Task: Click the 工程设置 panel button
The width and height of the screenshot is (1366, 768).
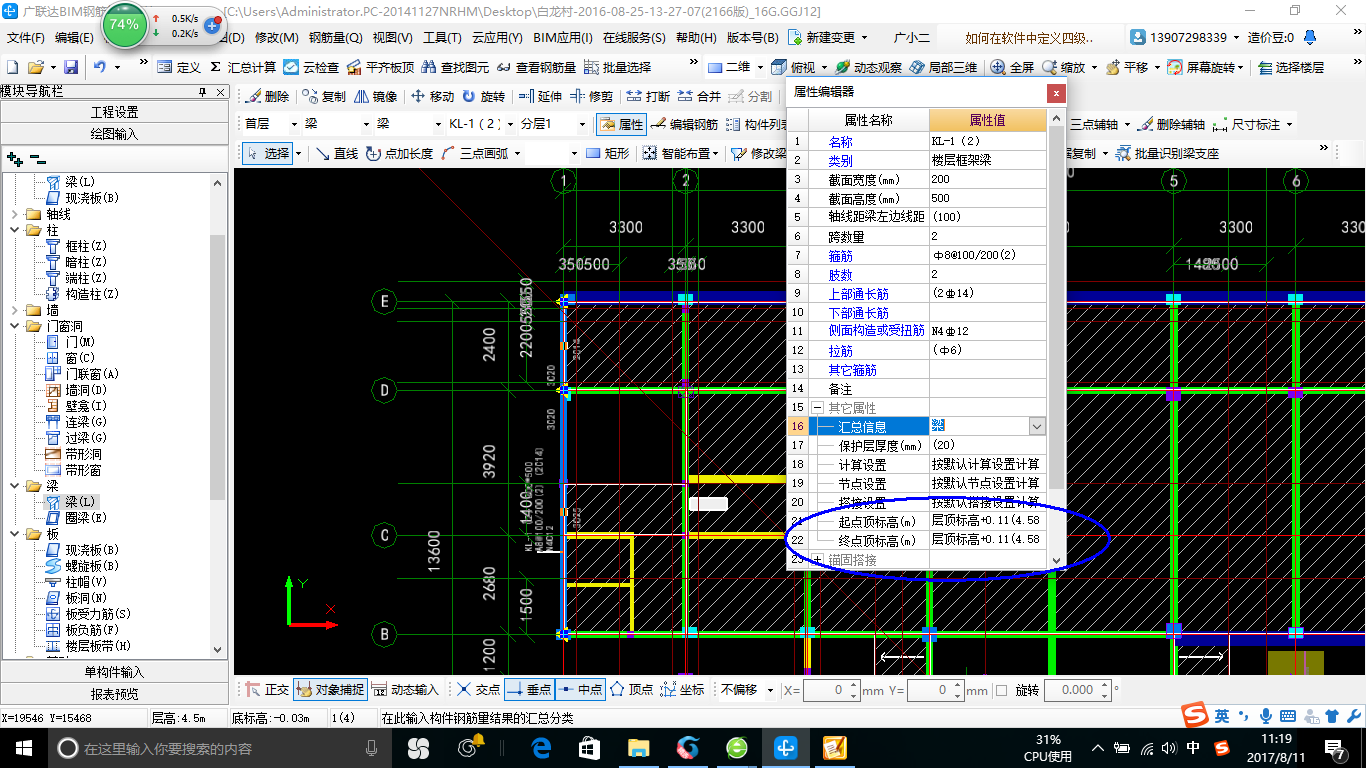Action: (114, 112)
